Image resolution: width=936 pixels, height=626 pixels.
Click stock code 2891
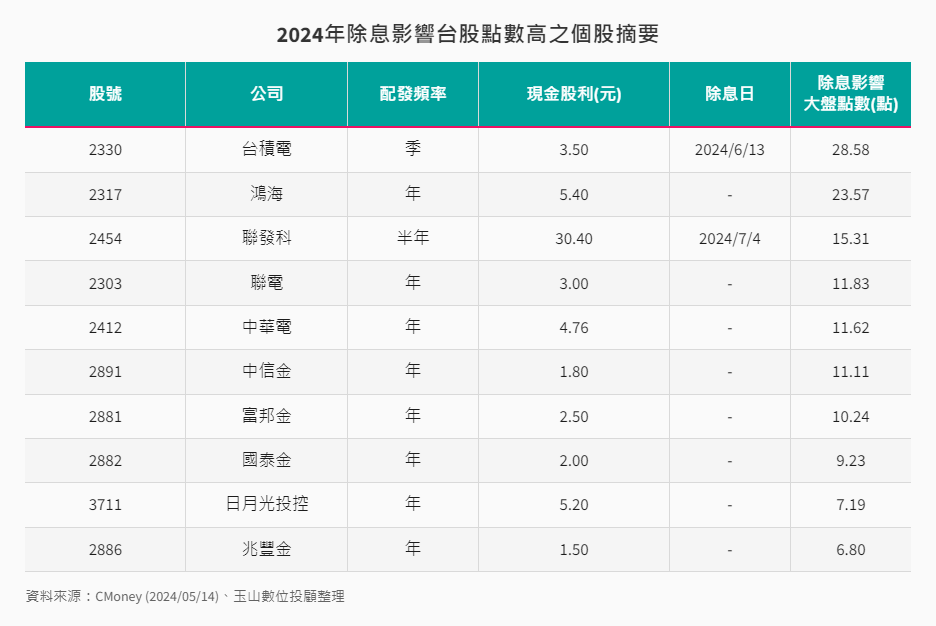105,372
